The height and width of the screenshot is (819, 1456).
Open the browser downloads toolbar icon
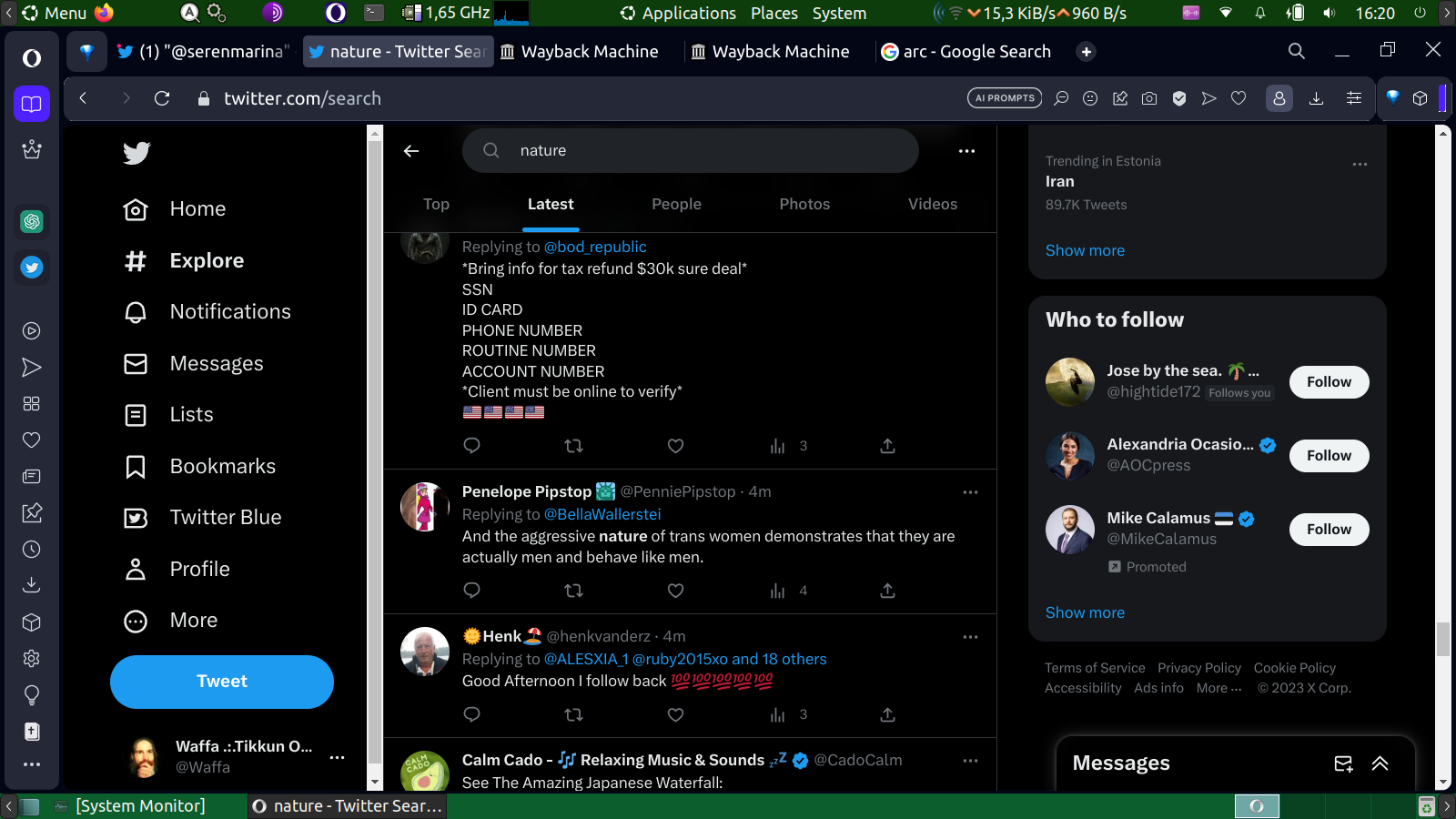(1316, 98)
